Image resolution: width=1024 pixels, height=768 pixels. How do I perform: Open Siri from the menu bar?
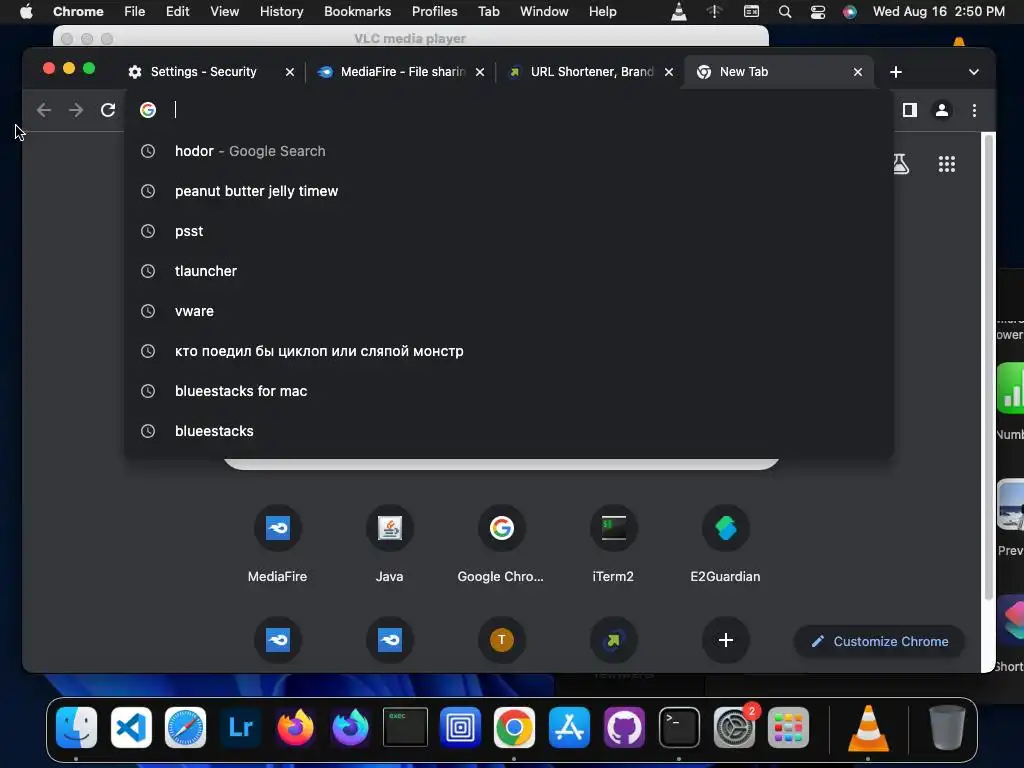pos(850,12)
